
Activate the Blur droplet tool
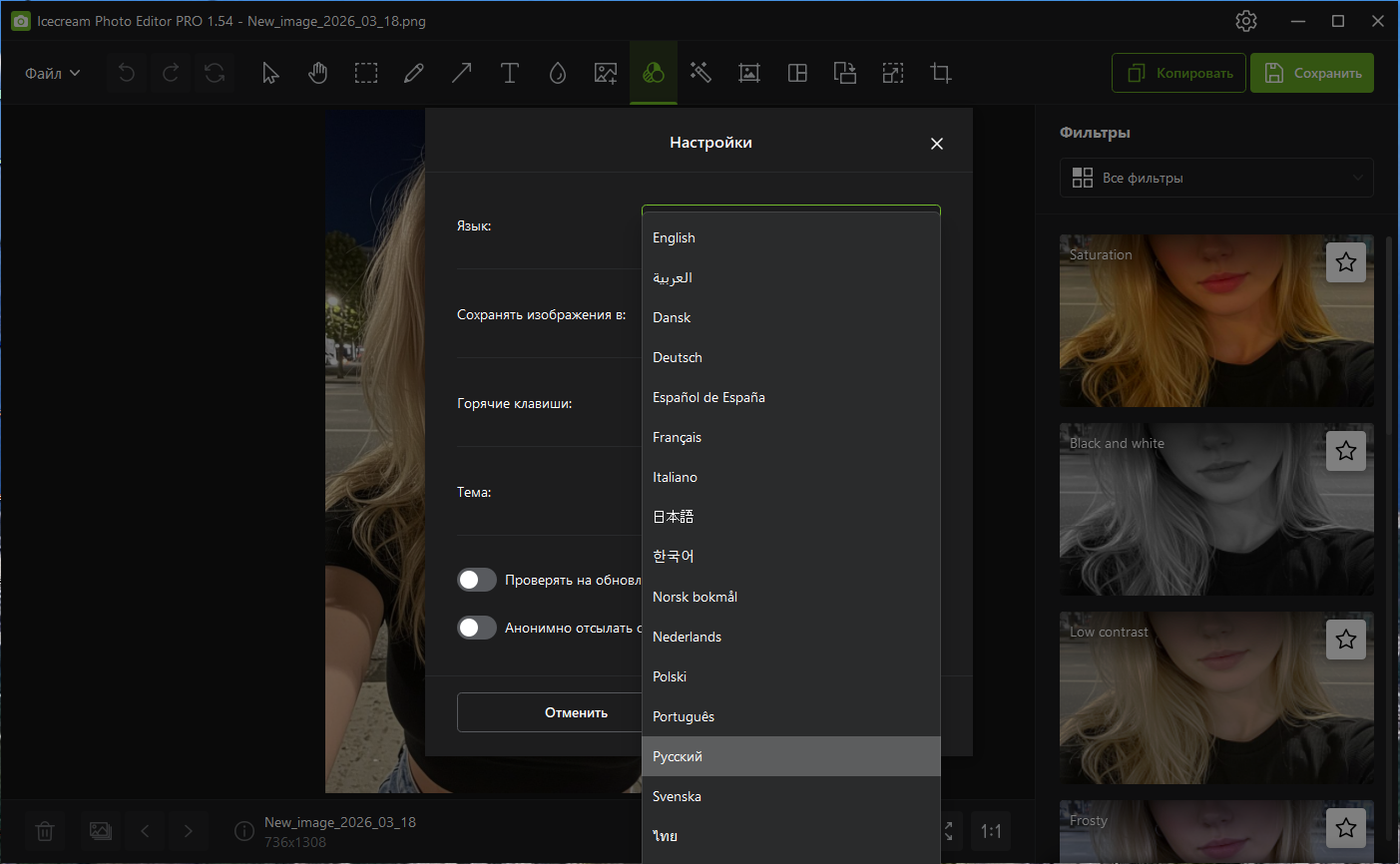(557, 73)
